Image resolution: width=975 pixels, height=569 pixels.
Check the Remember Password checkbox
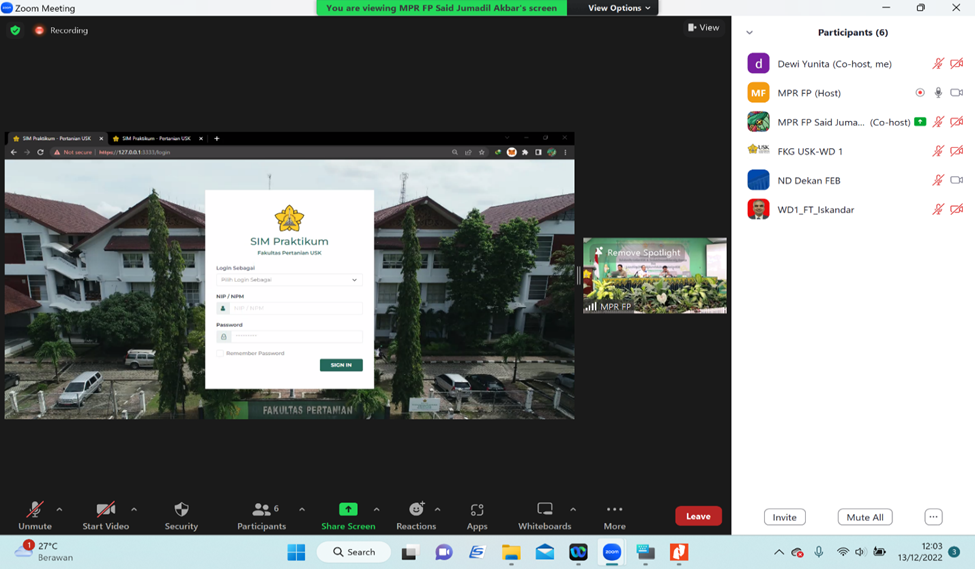coord(219,353)
